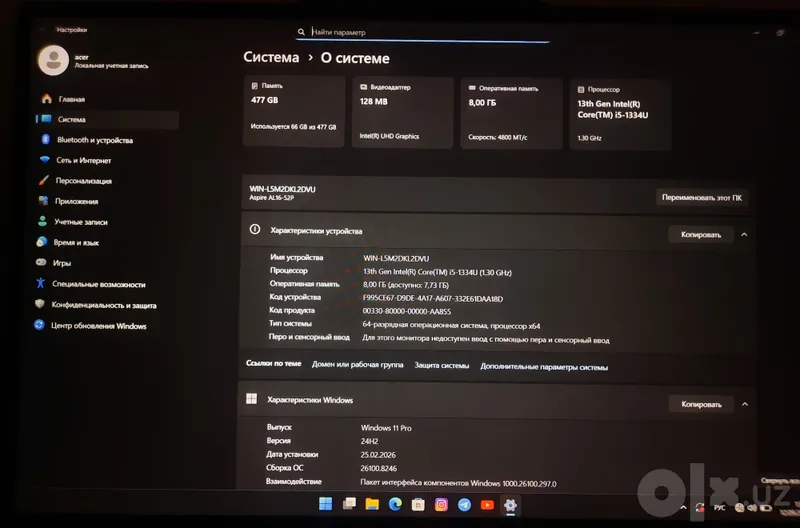Screen dimensions: 800x528
Task: Open the Windows Start button
Action: pyautogui.click(x=326, y=504)
